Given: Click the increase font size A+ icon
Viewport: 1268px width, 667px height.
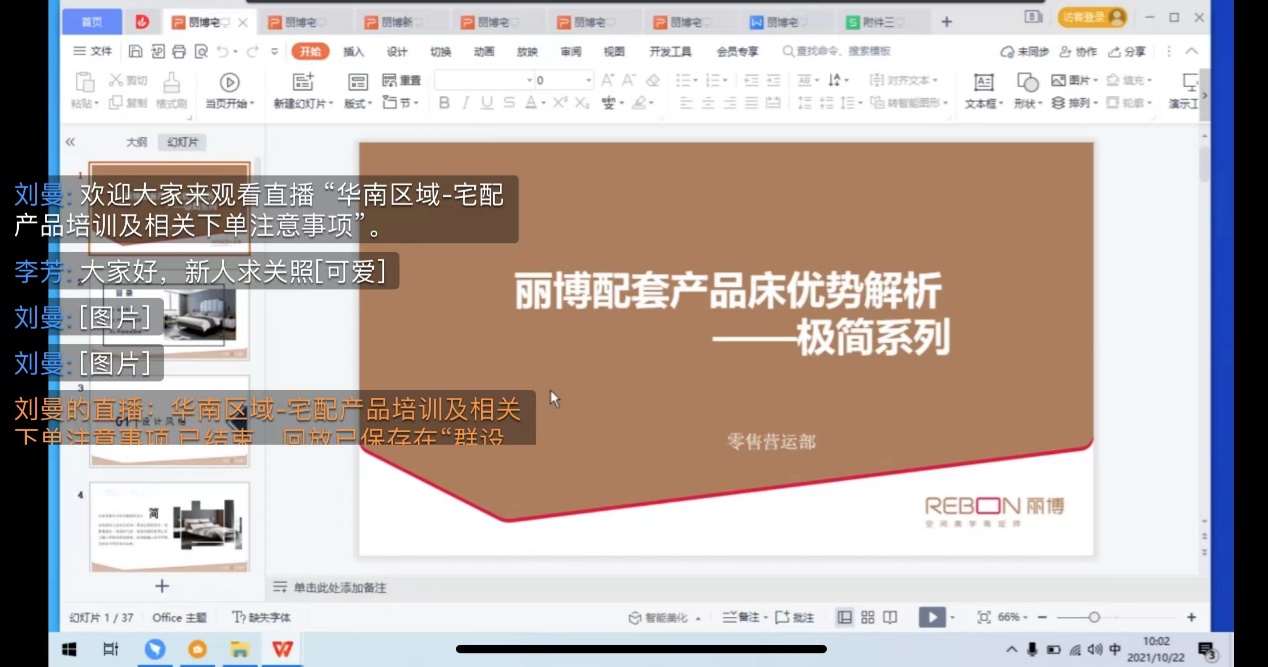Looking at the screenshot, I should 607,80.
